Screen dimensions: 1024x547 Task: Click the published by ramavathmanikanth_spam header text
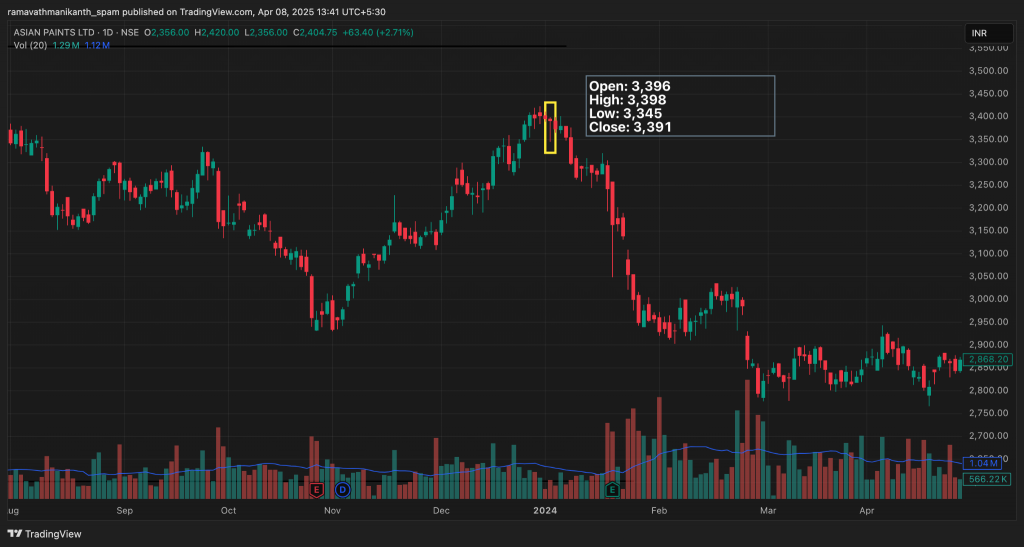[196, 12]
